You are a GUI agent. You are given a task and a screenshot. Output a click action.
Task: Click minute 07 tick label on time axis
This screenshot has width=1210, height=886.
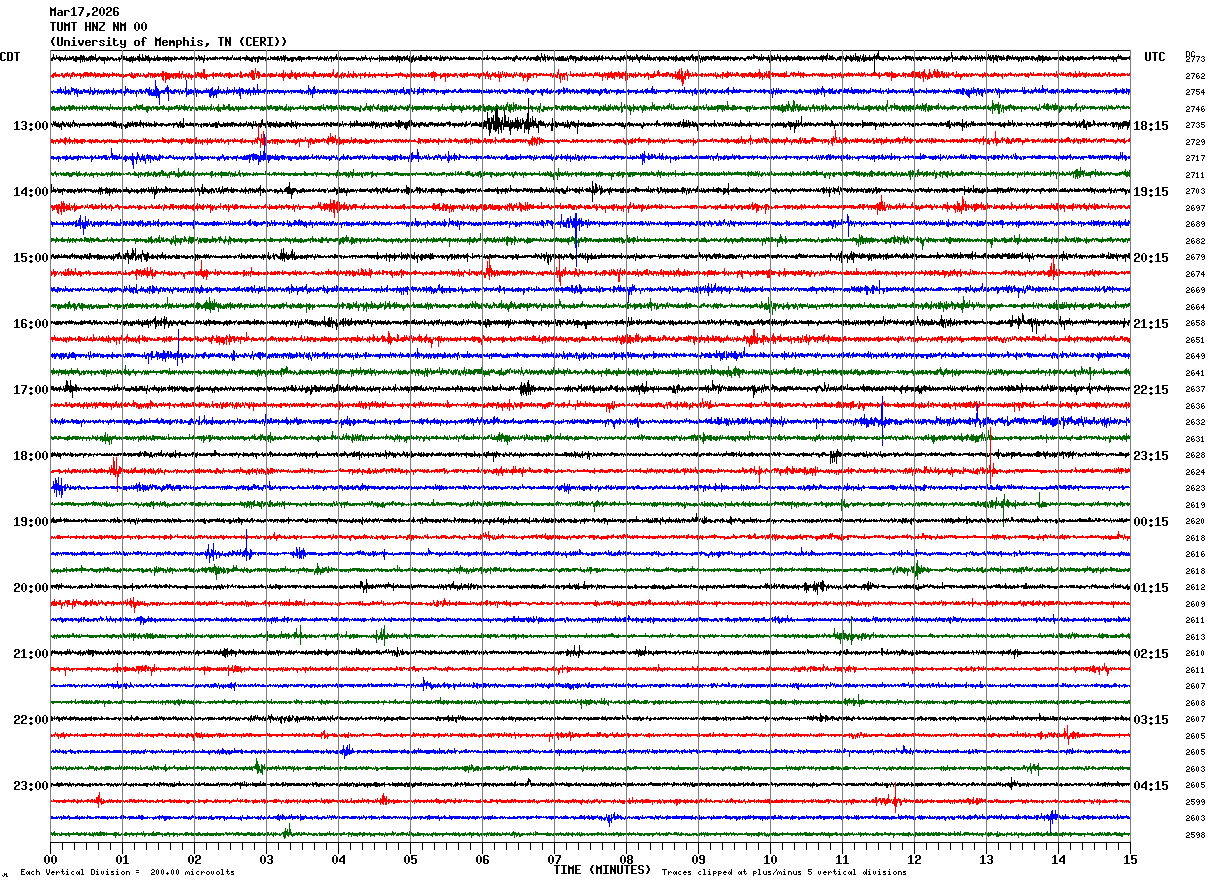pyautogui.click(x=554, y=859)
